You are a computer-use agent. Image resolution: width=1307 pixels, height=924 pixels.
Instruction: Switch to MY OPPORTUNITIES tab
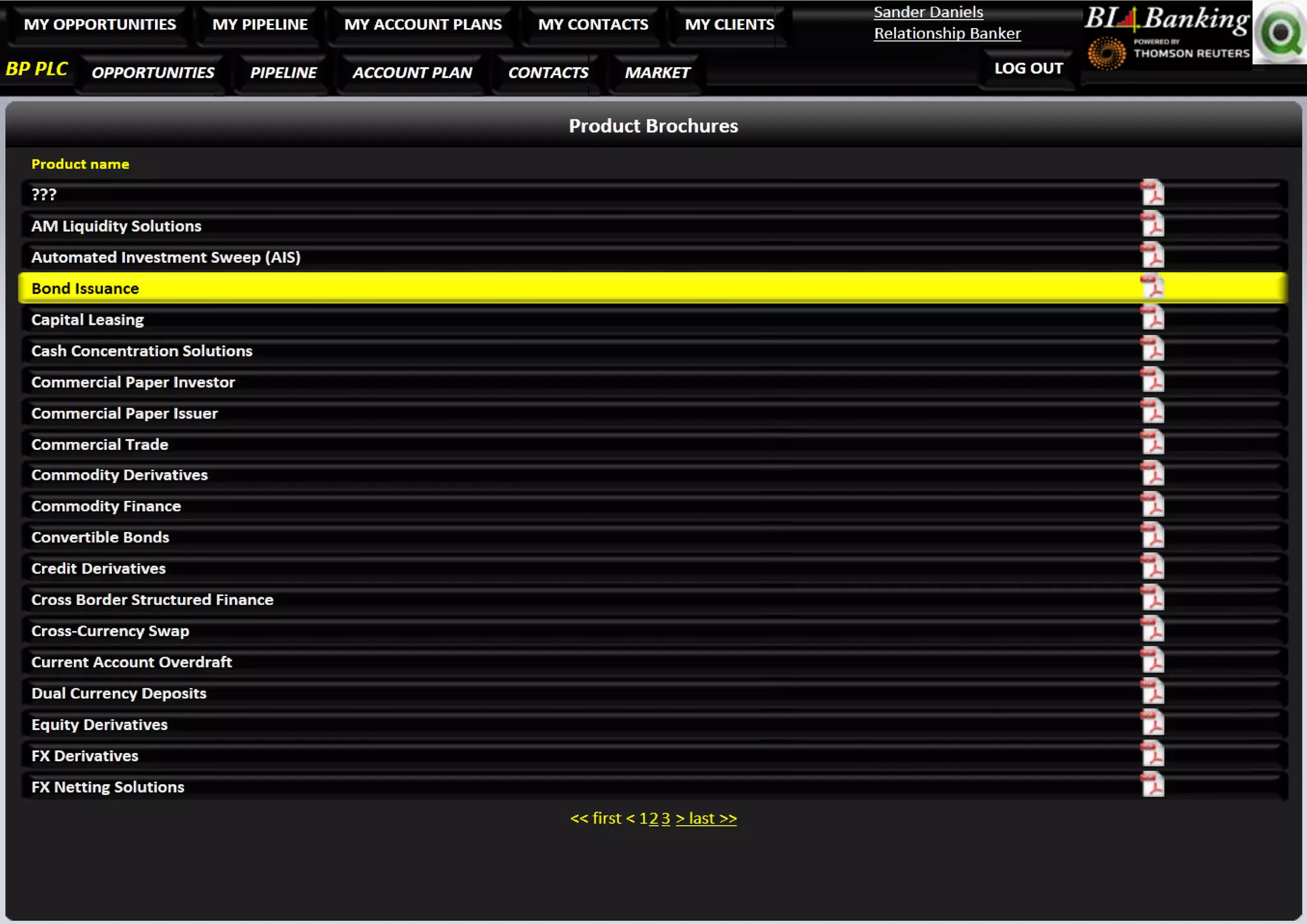(x=100, y=25)
